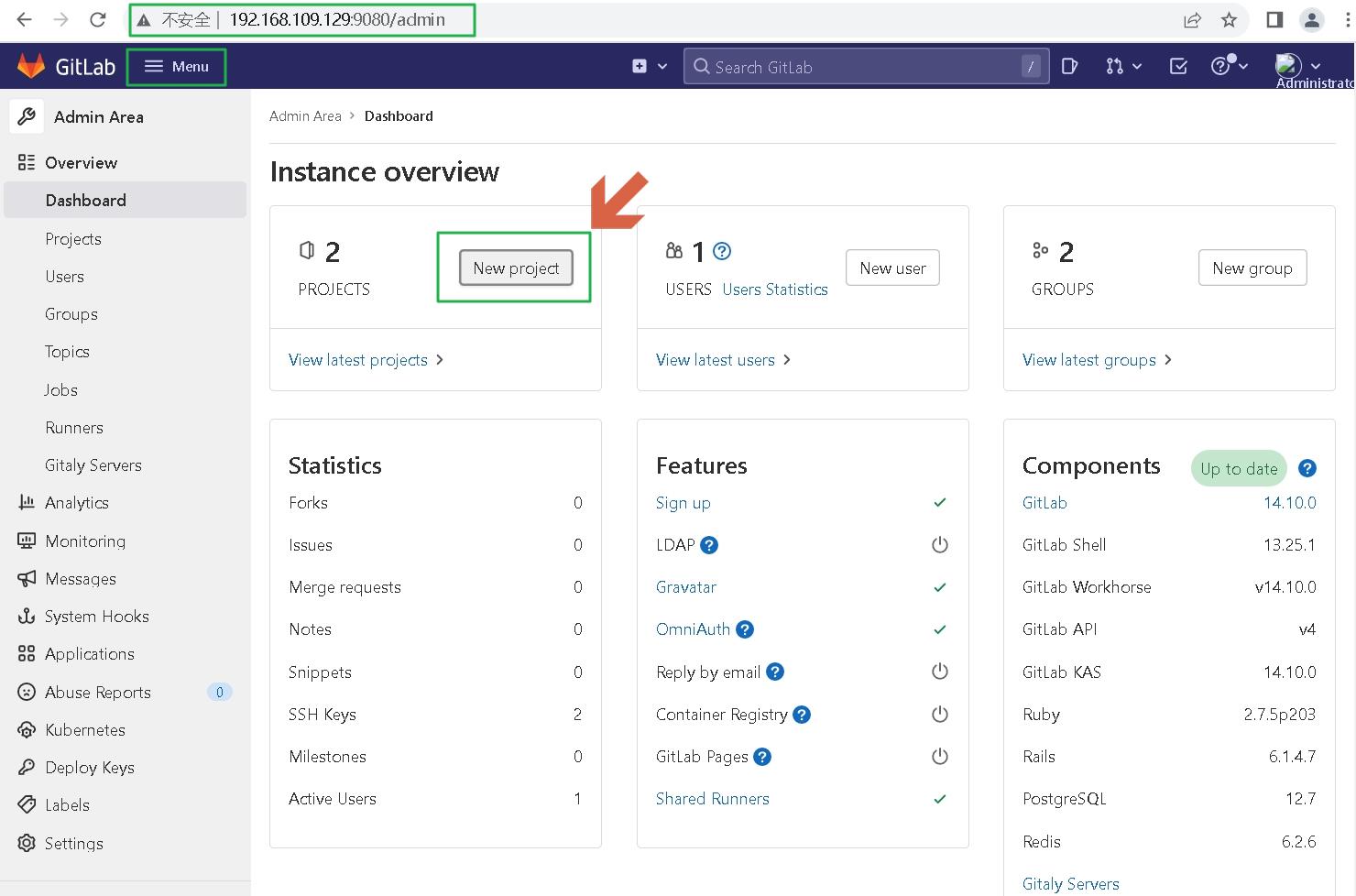Open Monitoring sidebar item
The width and height of the screenshot is (1356, 896).
[x=85, y=541]
